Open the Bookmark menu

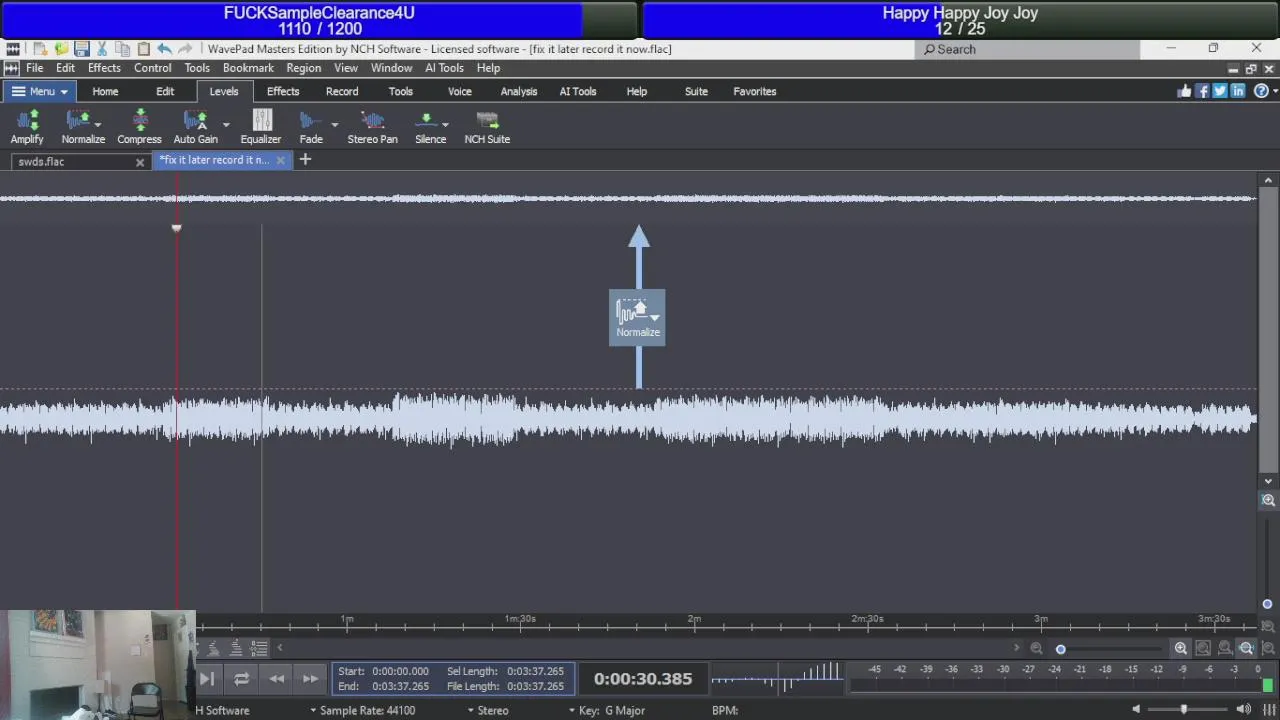click(248, 68)
